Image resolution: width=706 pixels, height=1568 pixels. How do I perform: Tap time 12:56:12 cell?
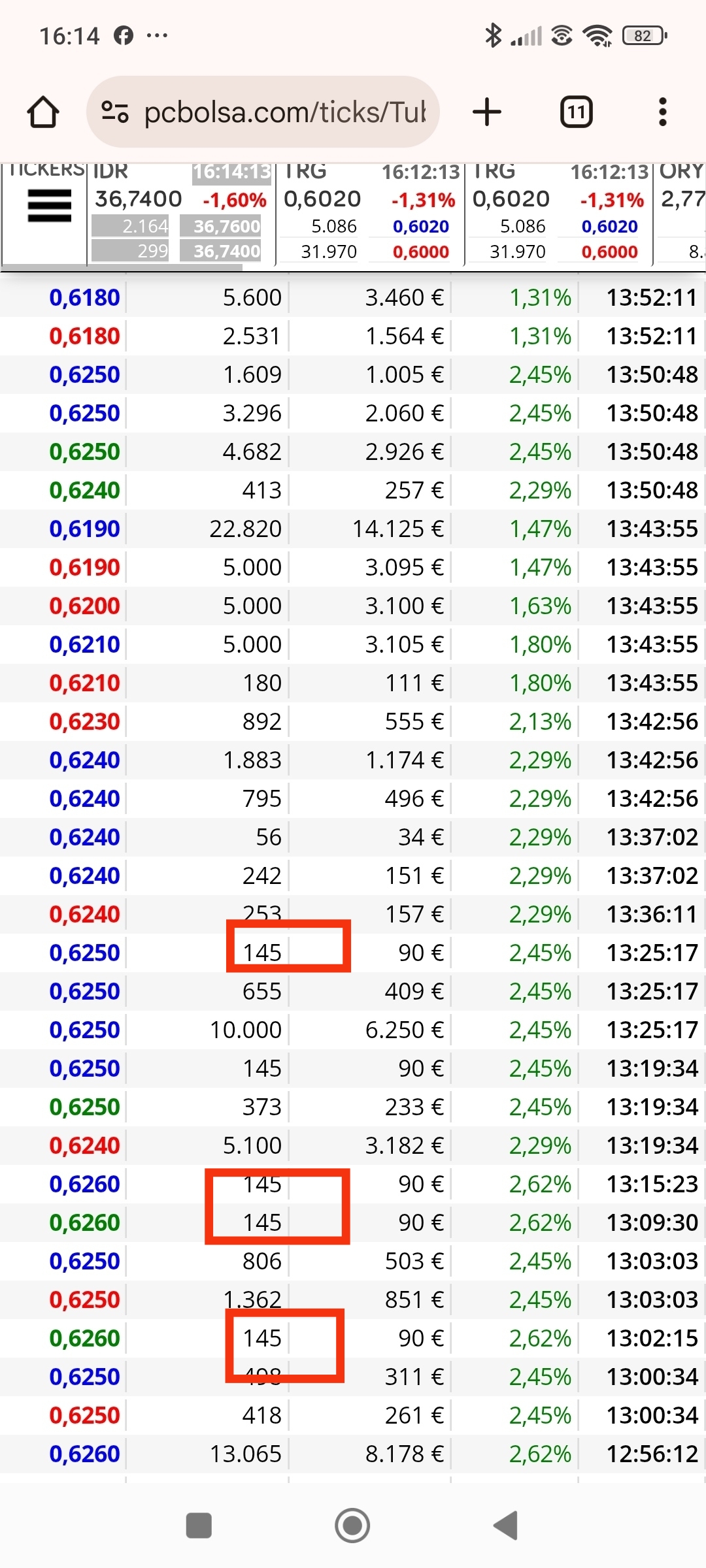click(x=652, y=1454)
